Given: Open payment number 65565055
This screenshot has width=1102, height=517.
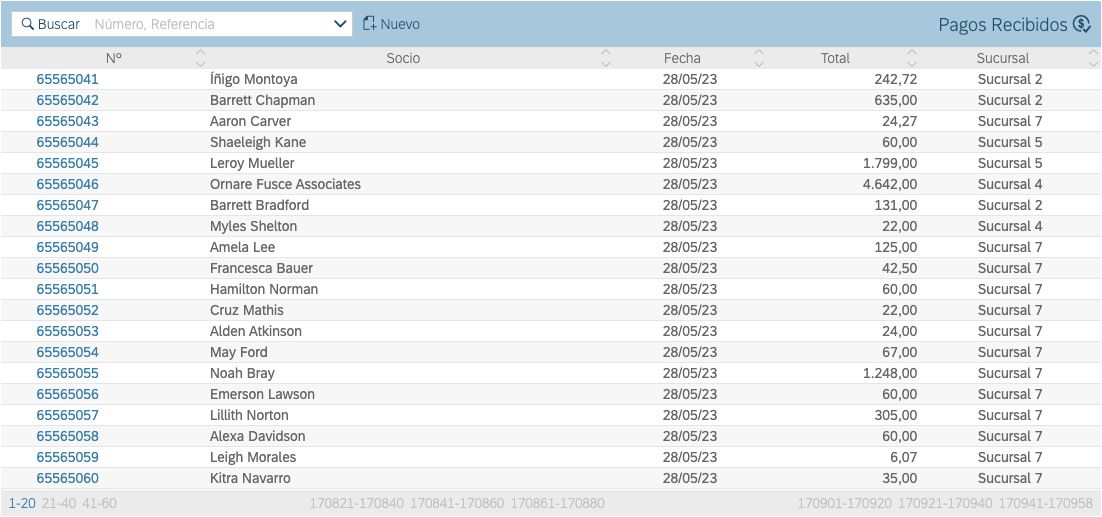Looking at the screenshot, I should coord(67,373).
